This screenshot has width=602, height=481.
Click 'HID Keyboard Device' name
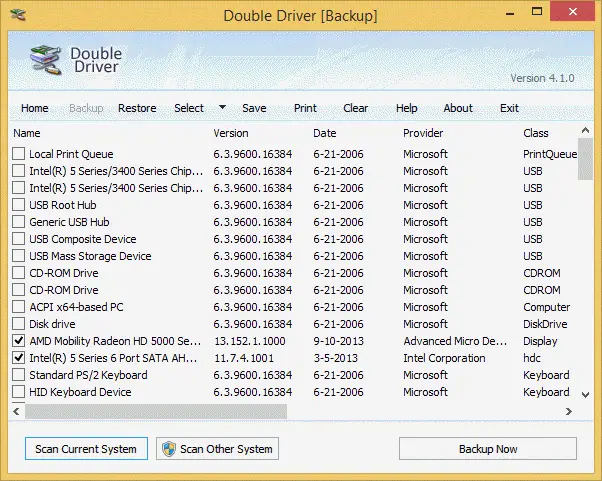pos(80,392)
